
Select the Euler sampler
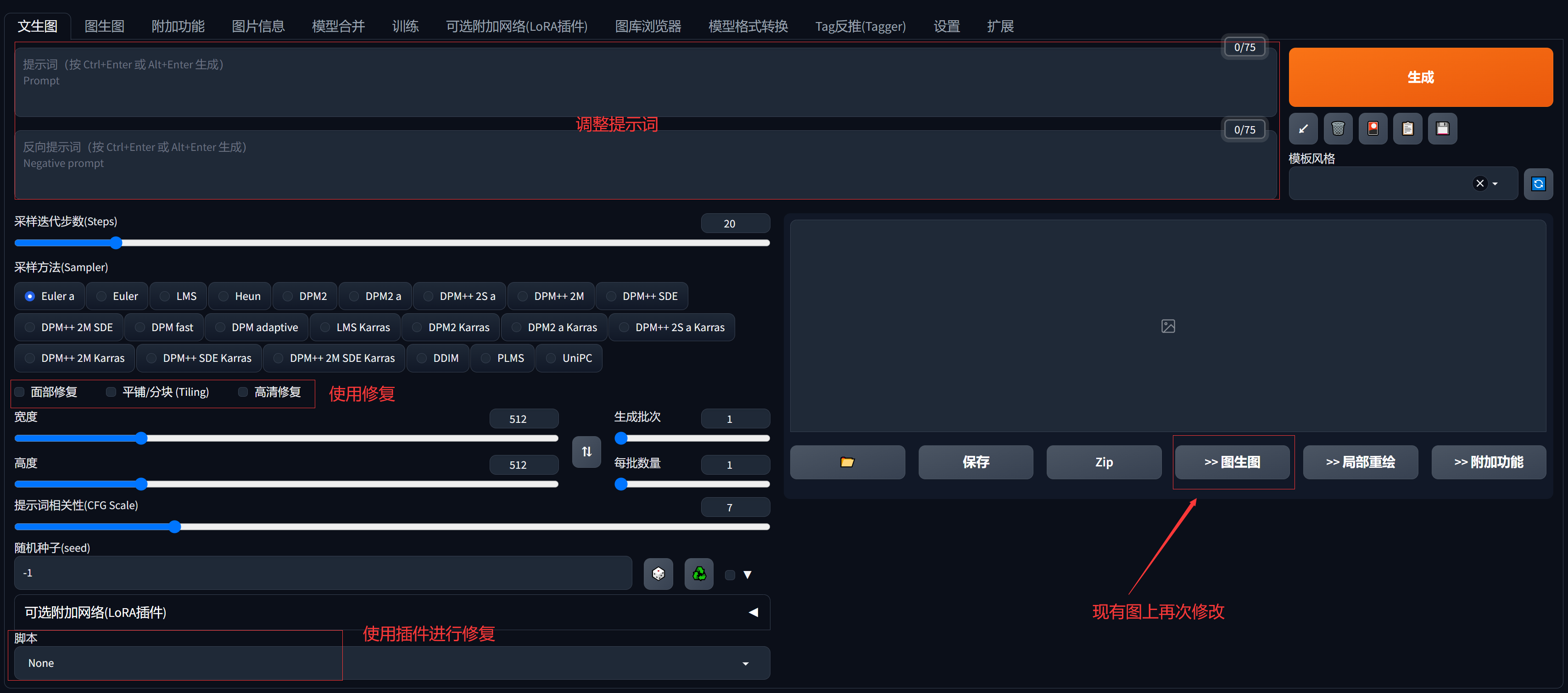[117, 296]
